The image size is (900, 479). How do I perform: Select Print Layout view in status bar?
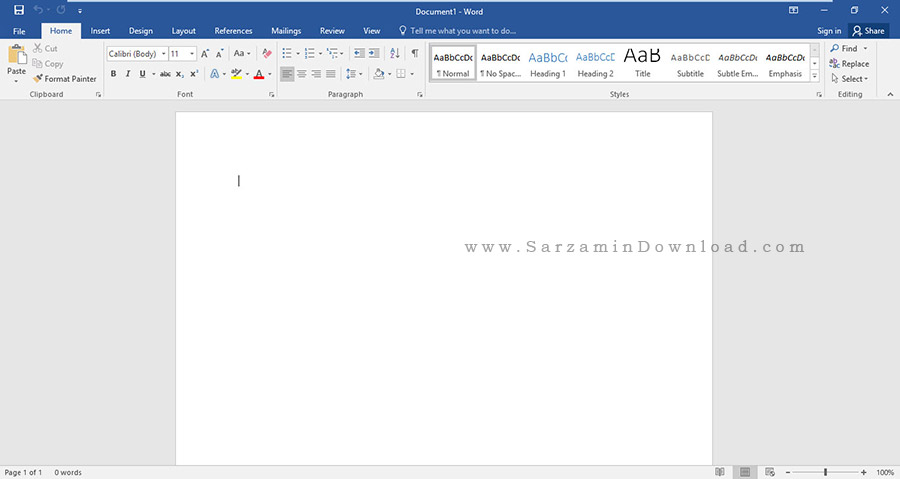tap(745, 472)
